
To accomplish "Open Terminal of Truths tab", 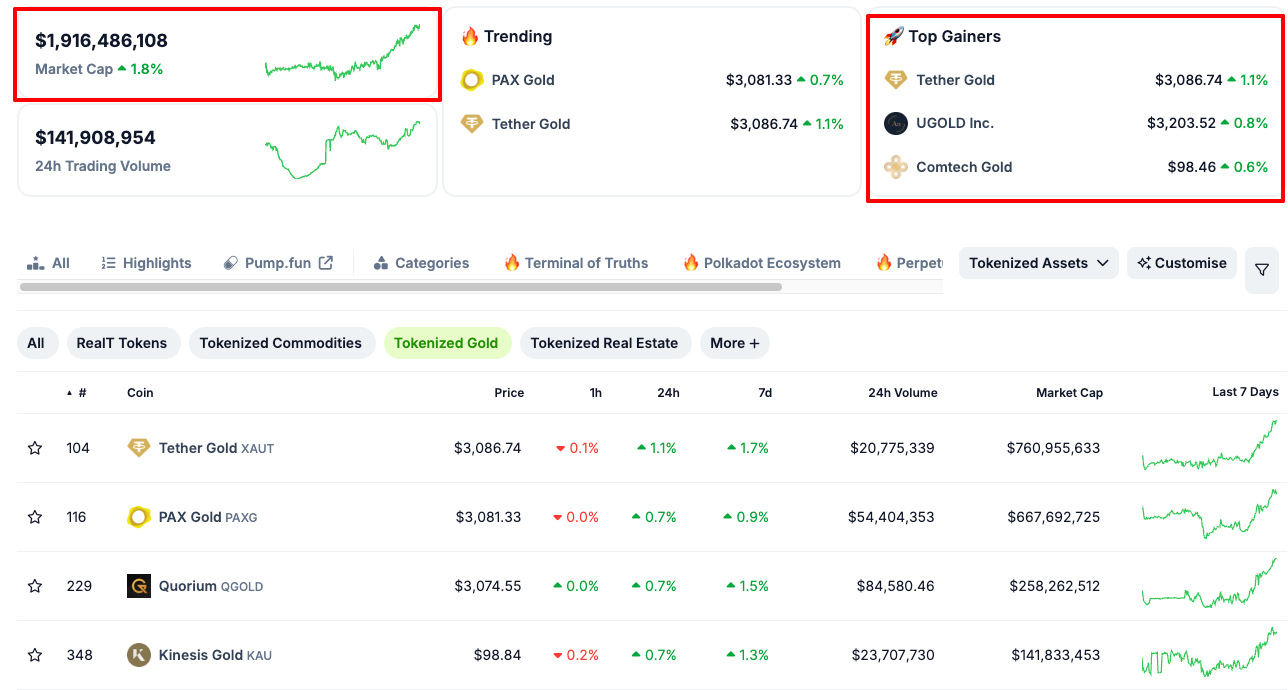I will tap(576, 263).
